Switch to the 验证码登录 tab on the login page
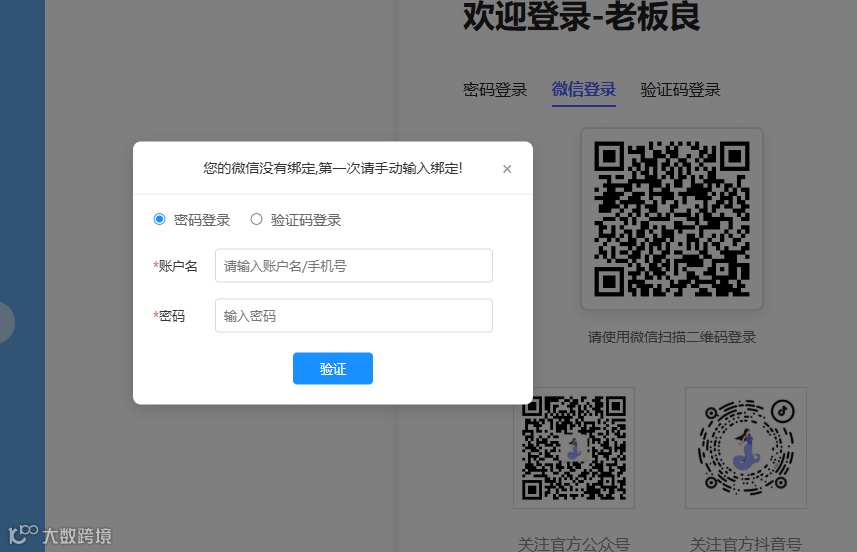The height and width of the screenshot is (552, 857). pos(680,90)
